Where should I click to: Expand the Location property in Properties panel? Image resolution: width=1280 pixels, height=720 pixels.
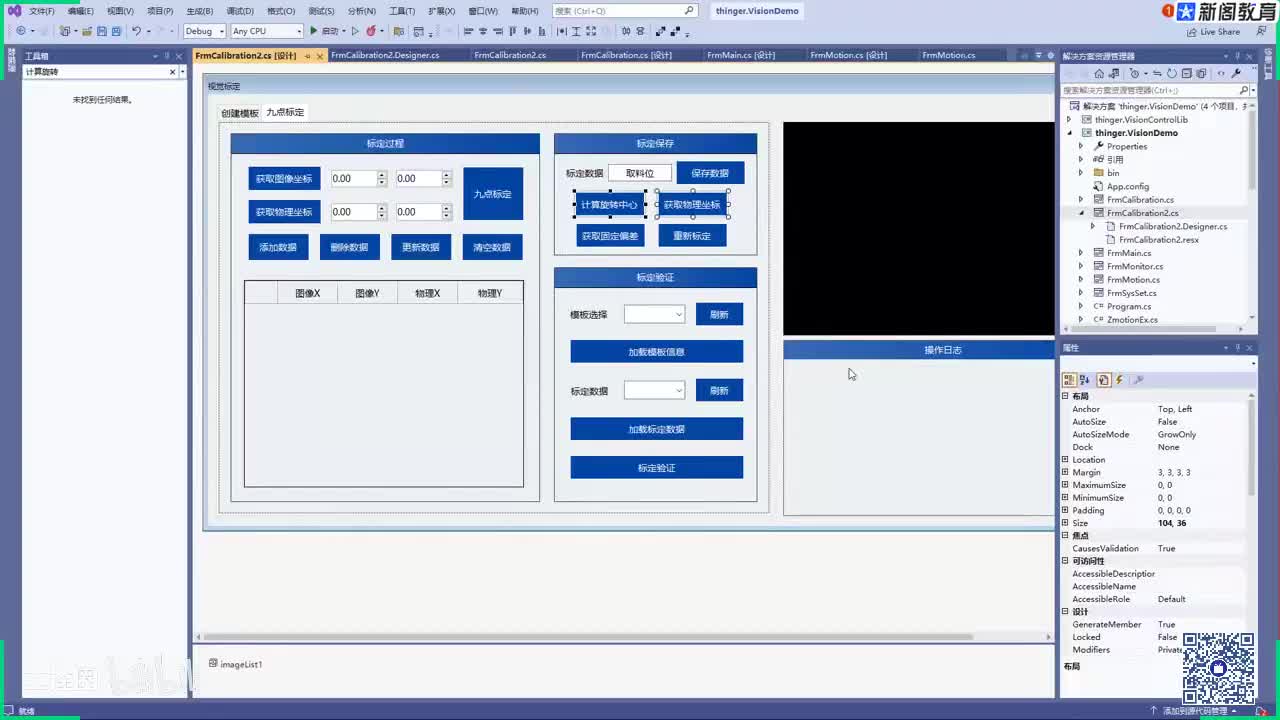1065,460
